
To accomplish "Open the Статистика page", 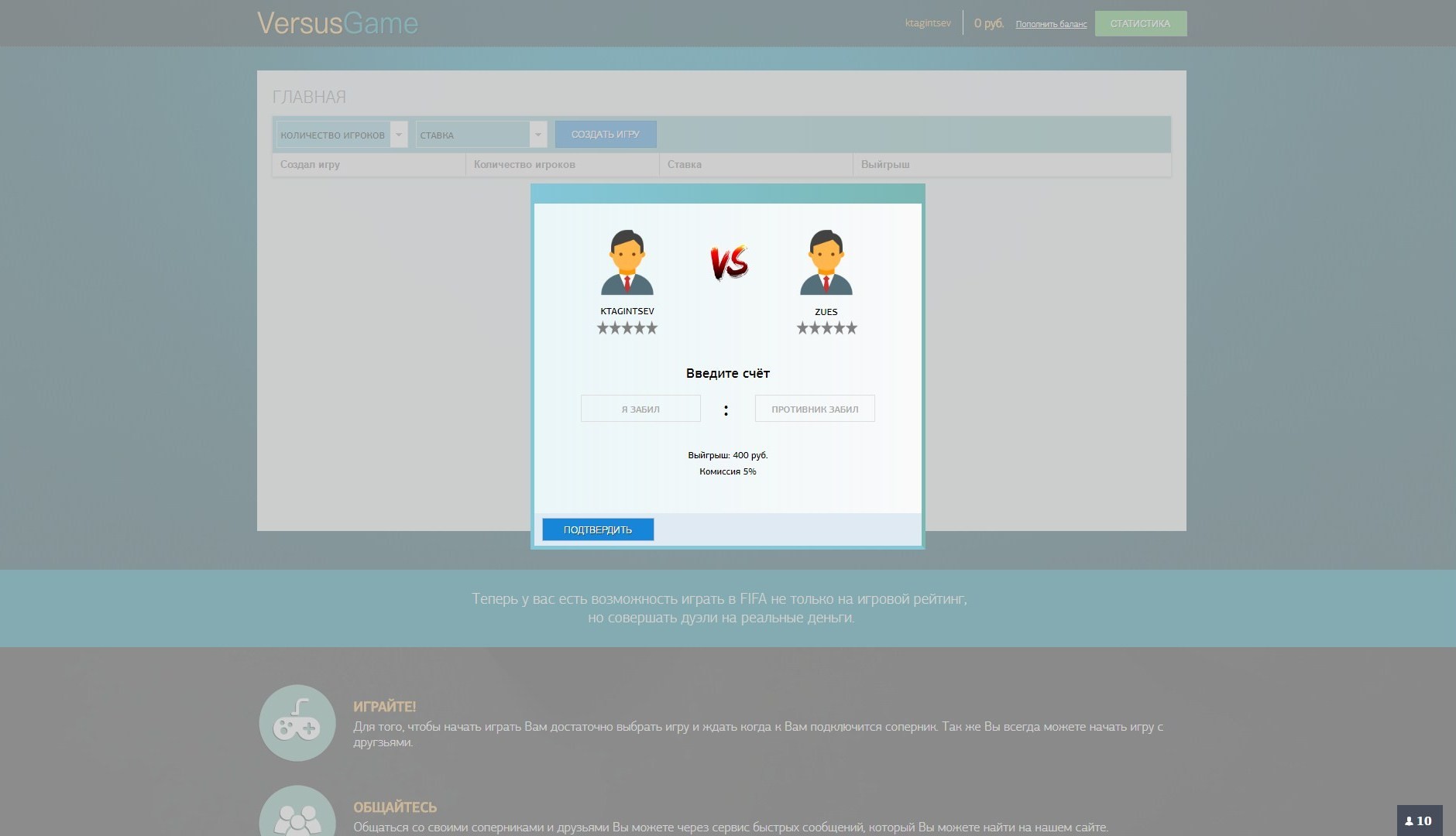I will [1140, 23].
